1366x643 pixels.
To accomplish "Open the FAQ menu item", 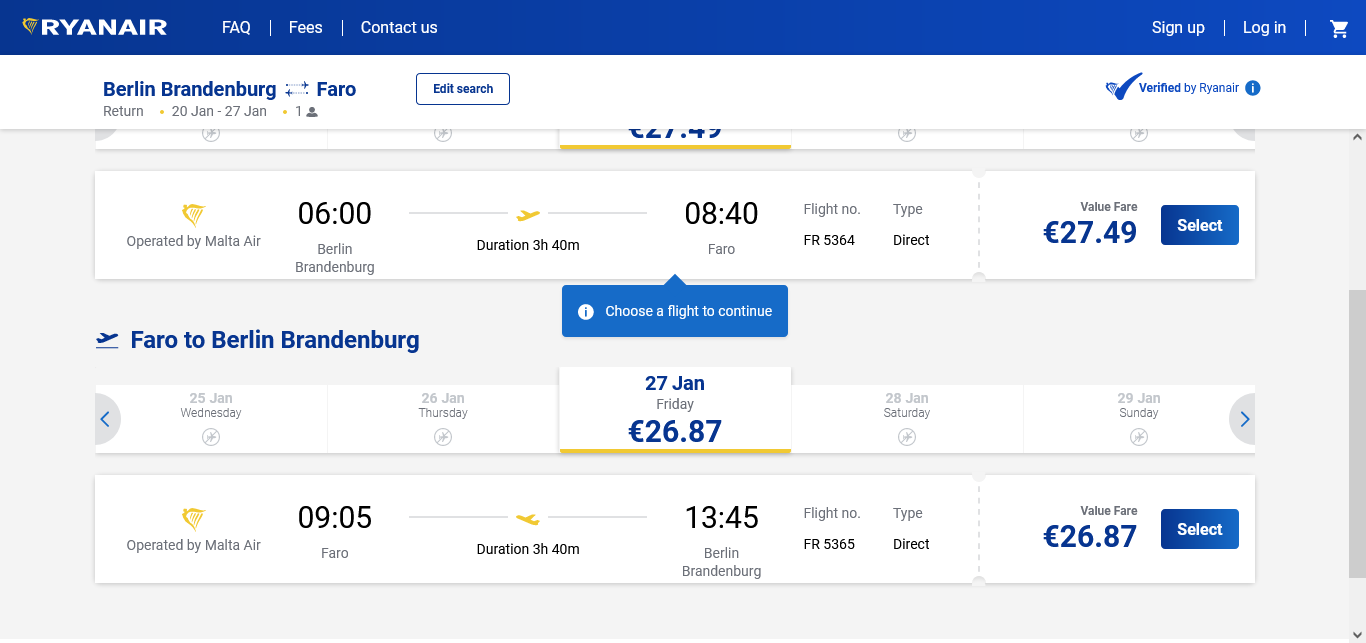I will (x=236, y=28).
